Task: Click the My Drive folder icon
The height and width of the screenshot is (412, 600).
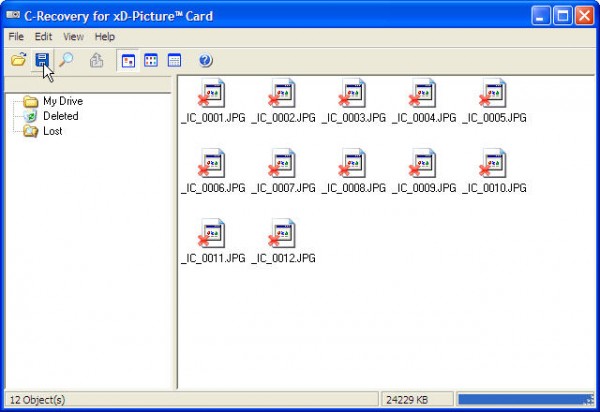Action: point(31,101)
